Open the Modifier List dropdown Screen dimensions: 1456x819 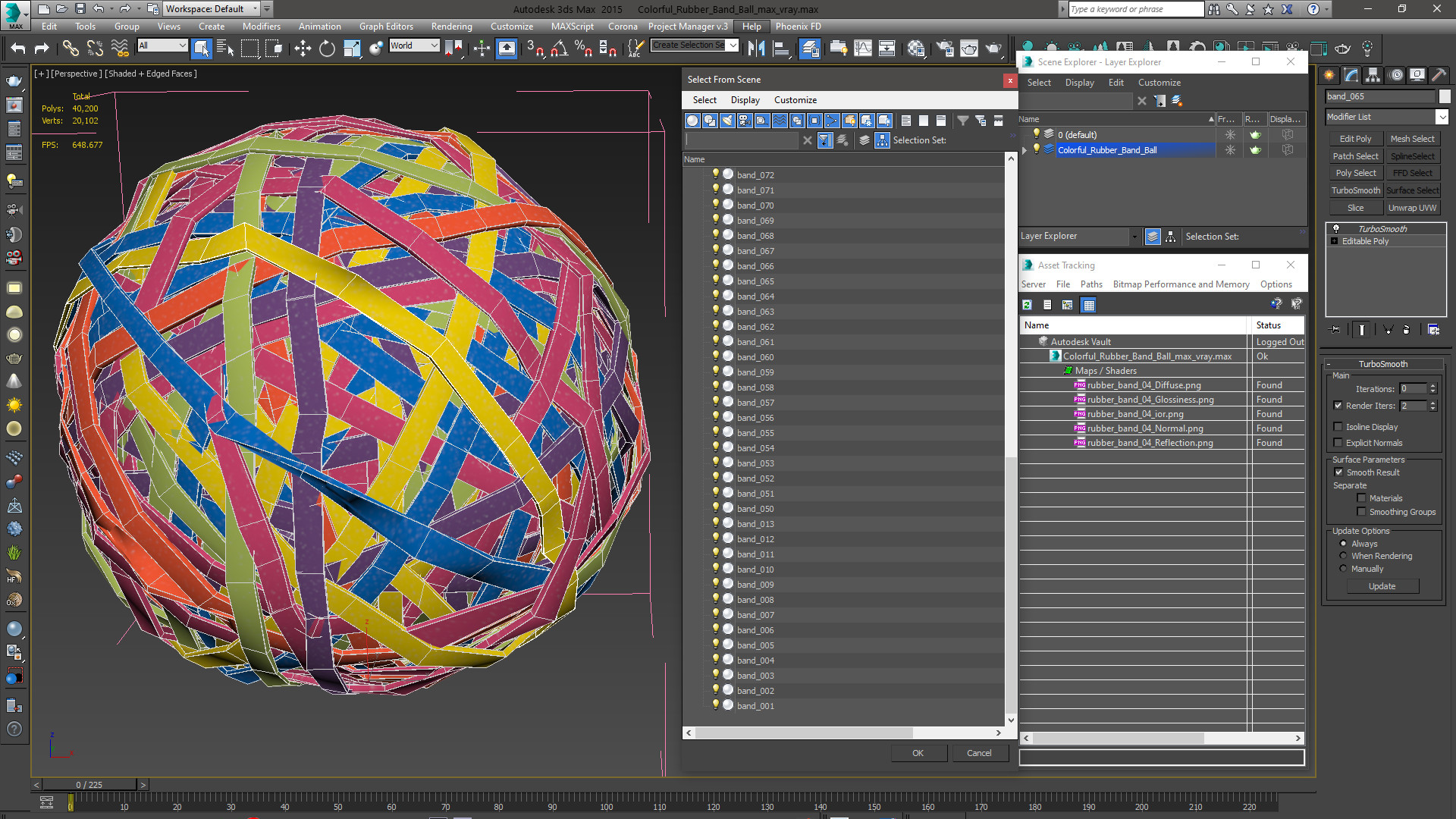coord(1441,117)
